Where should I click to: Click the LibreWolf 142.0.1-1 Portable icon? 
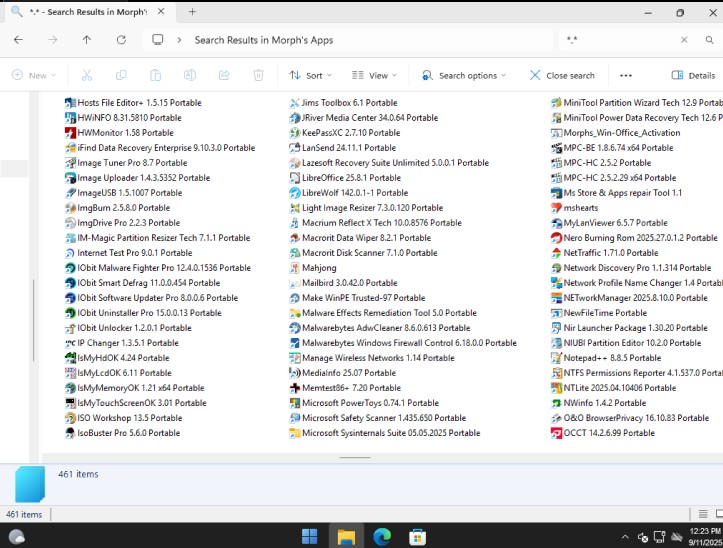pyautogui.click(x=295, y=193)
